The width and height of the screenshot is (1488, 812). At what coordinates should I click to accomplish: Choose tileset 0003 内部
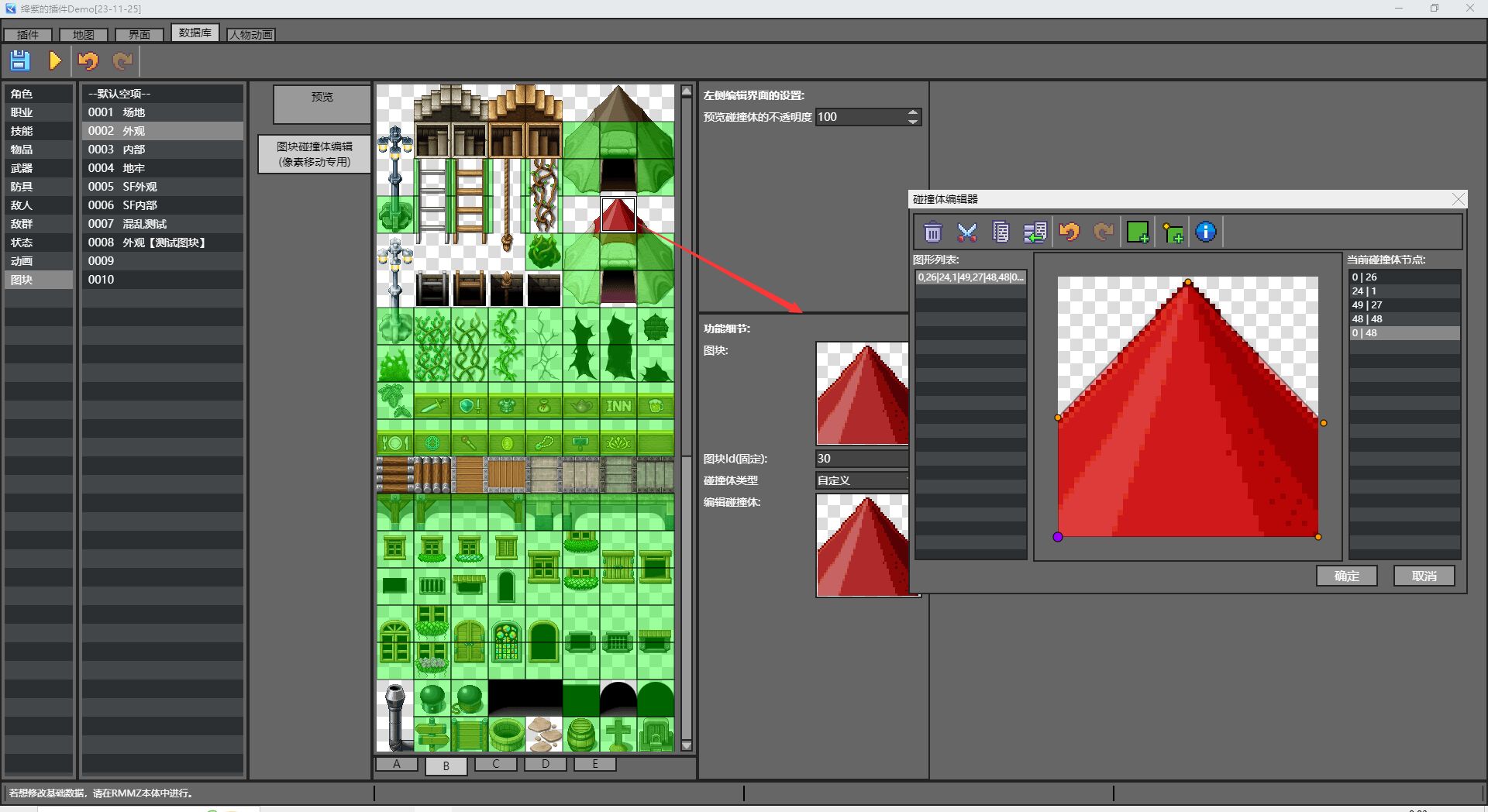coord(163,150)
